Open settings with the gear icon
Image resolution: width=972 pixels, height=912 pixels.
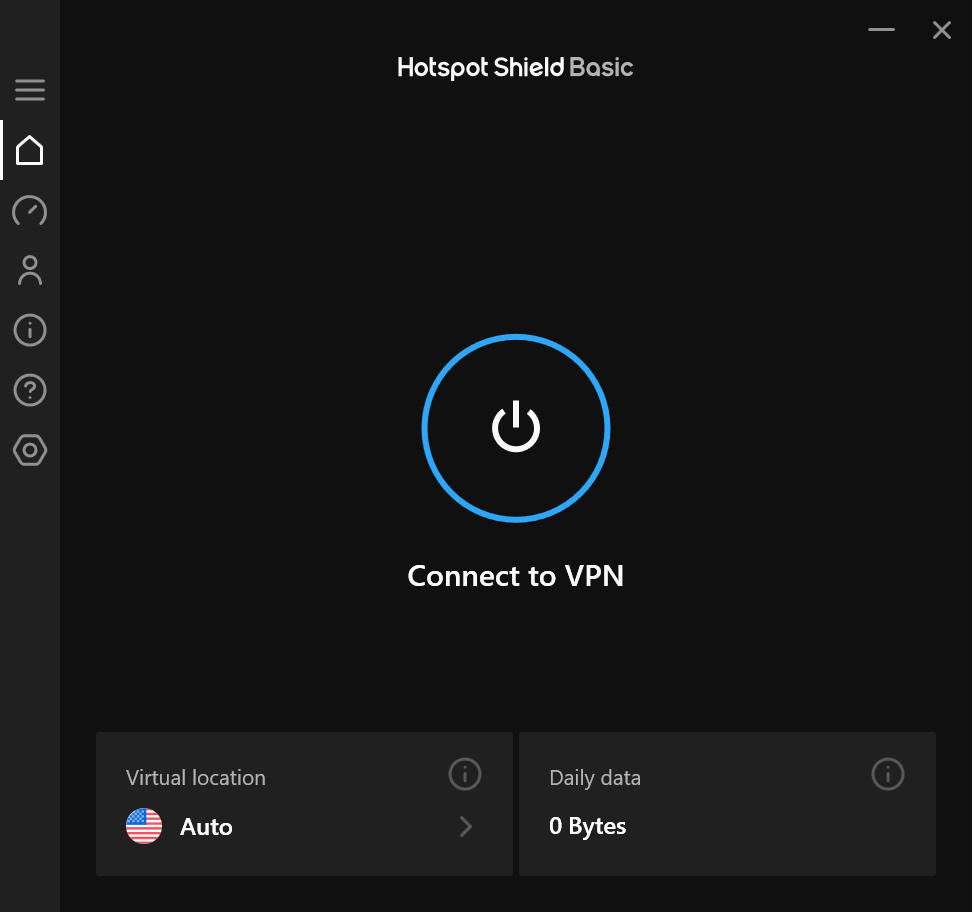coord(30,450)
